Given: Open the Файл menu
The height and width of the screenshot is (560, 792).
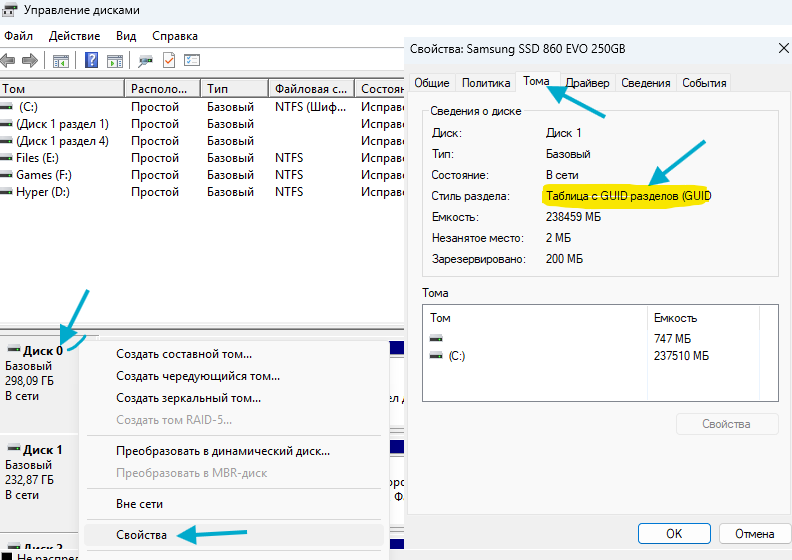Looking at the screenshot, I should [18, 35].
